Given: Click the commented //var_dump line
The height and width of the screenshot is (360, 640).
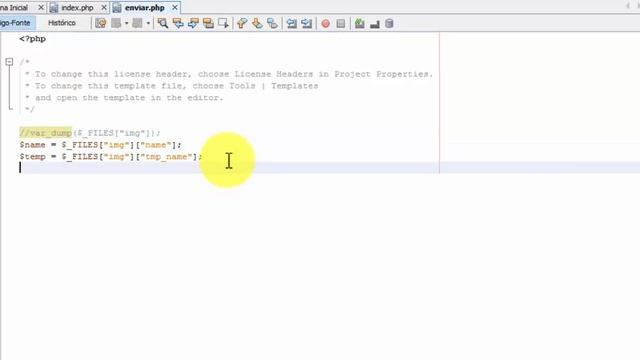Looking at the screenshot, I should tap(90, 133).
